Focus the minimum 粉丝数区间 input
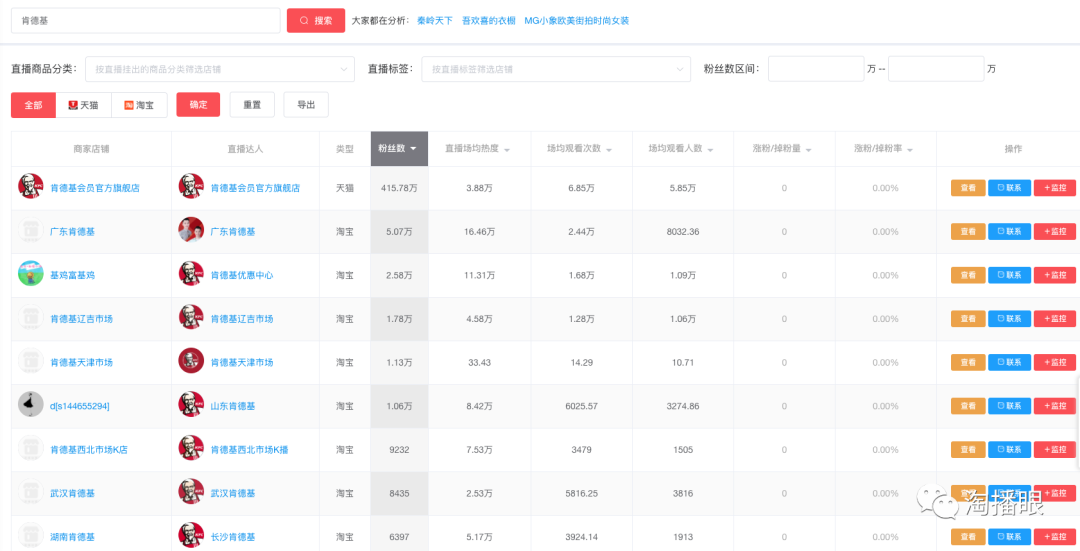This screenshot has width=1080, height=551. pyautogui.click(x=816, y=69)
